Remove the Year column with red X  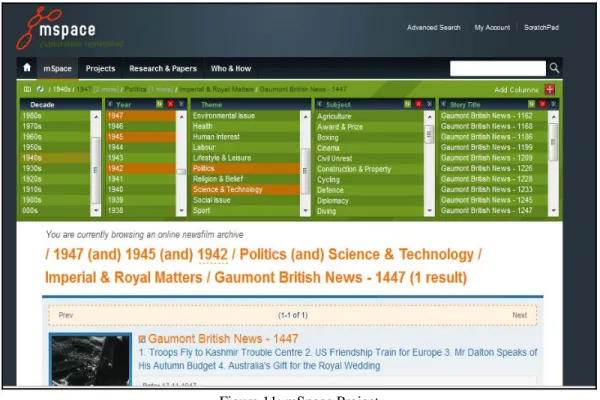(170, 104)
